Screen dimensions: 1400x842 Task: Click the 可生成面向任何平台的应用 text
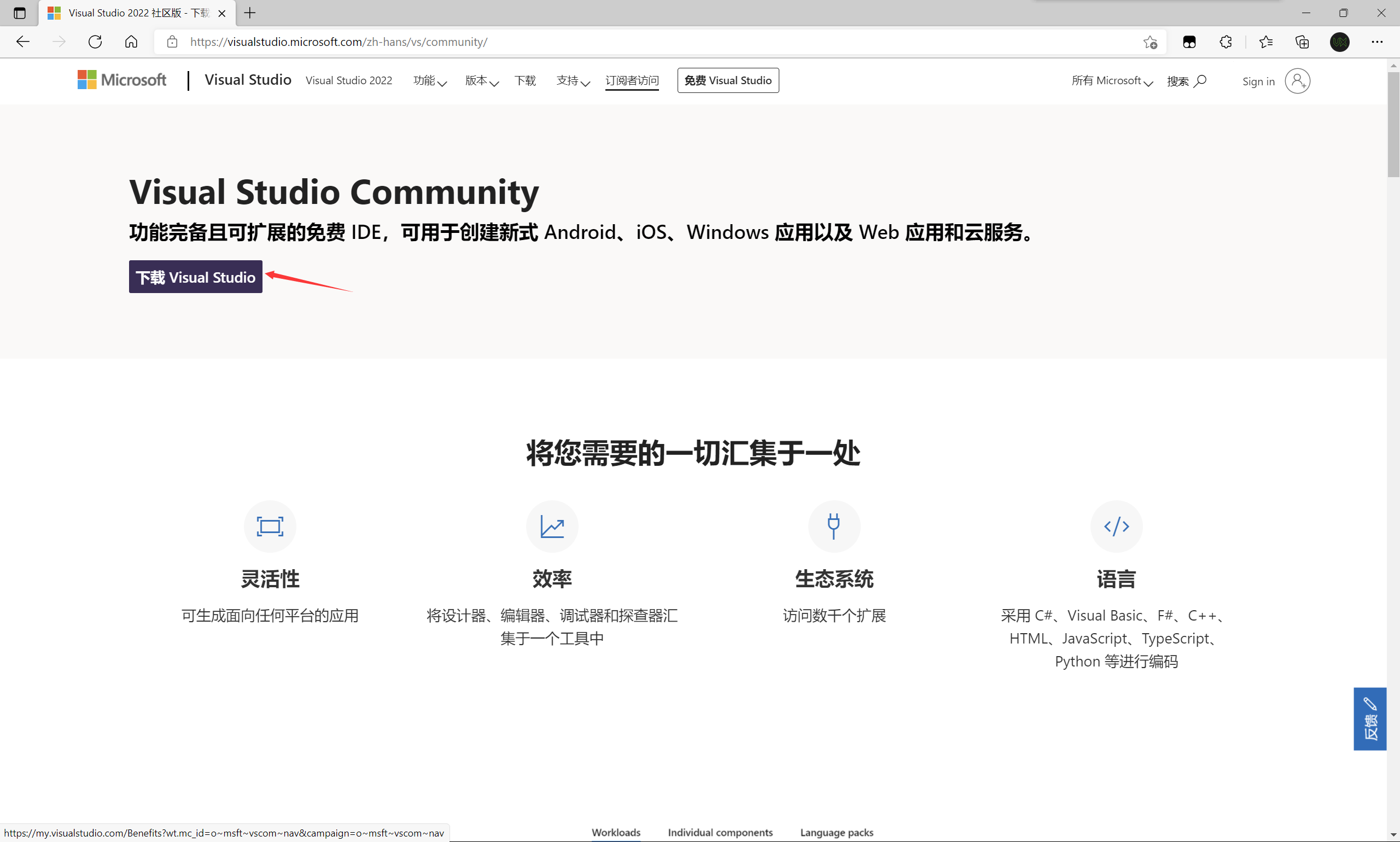[x=270, y=616]
